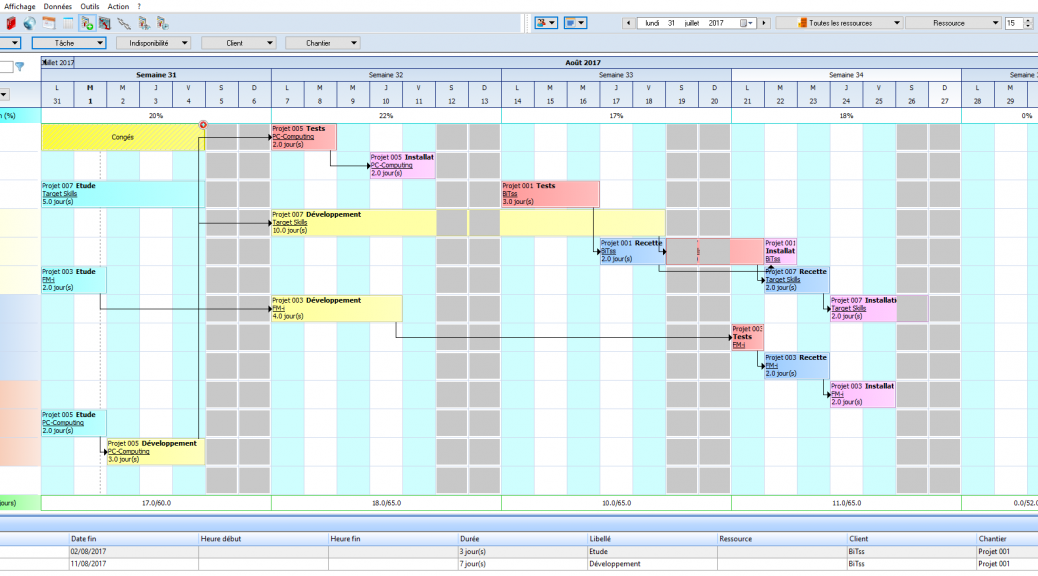Click the 7 jour(s) duration cell
Screen dimensions: 1038x576
(x=522, y=564)
